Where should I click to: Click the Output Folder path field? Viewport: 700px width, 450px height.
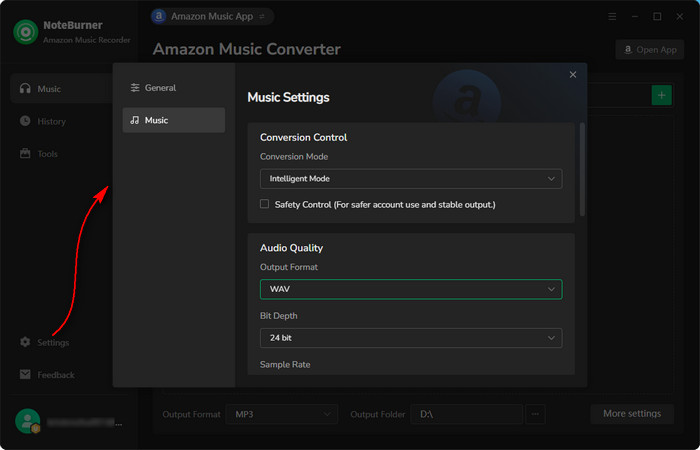coord(467,414)
